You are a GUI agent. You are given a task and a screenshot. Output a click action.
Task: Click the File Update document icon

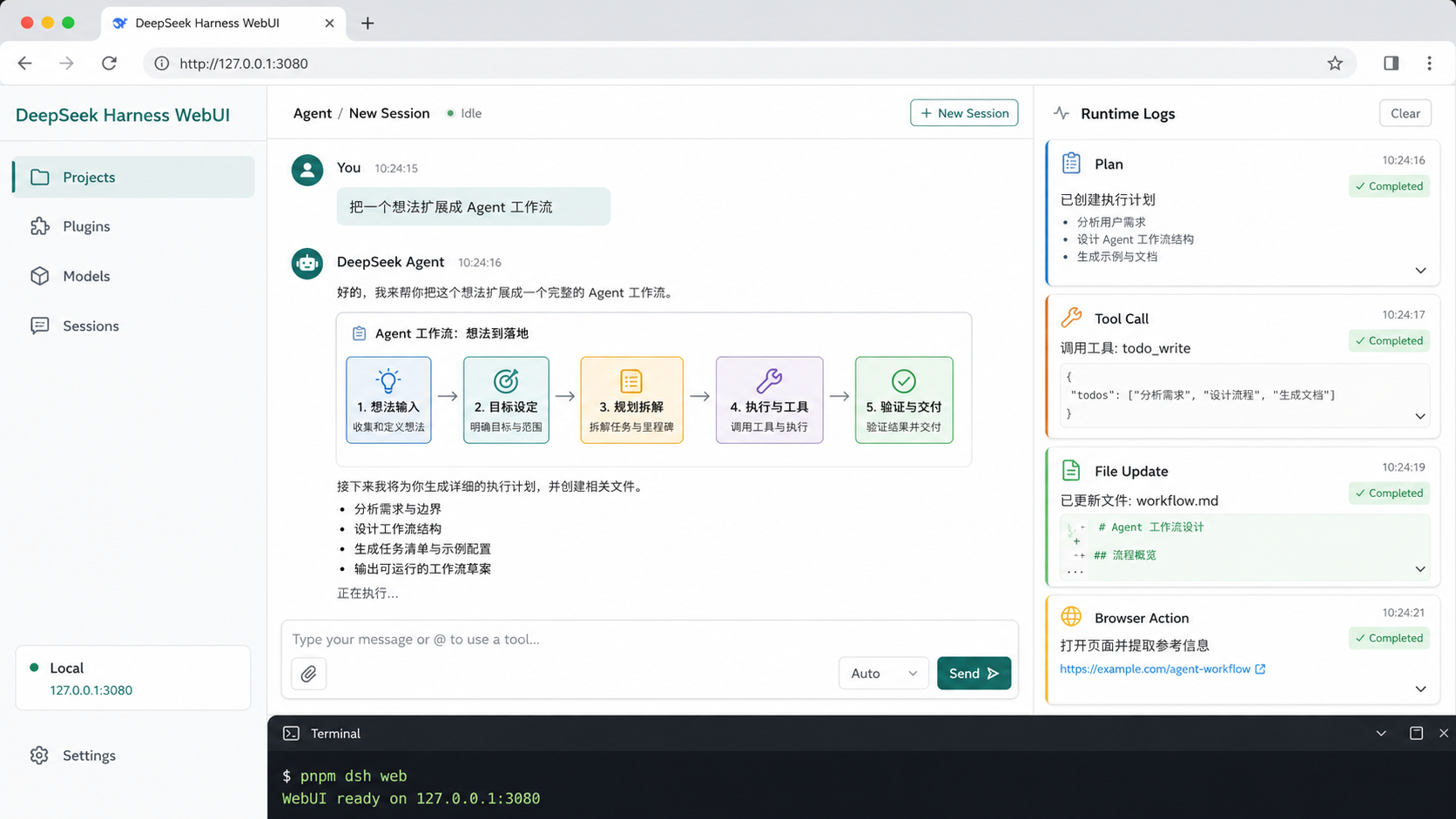click(1071, 470)
